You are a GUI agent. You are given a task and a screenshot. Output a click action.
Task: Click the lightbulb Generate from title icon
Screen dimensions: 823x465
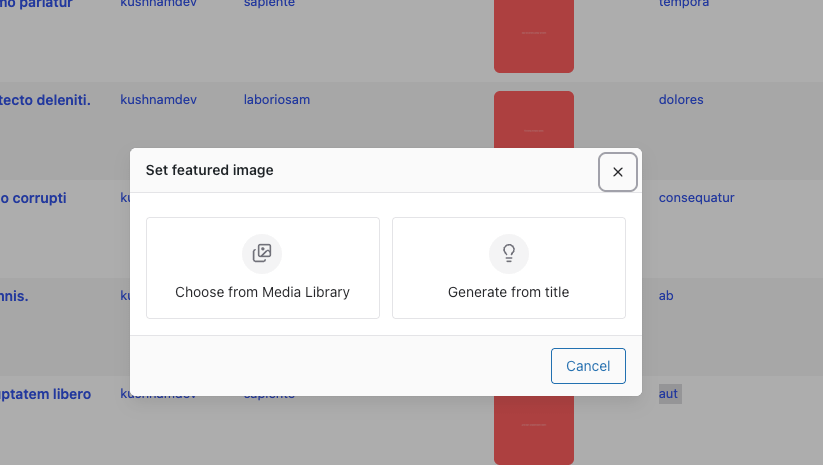click(x=508, y=253)
